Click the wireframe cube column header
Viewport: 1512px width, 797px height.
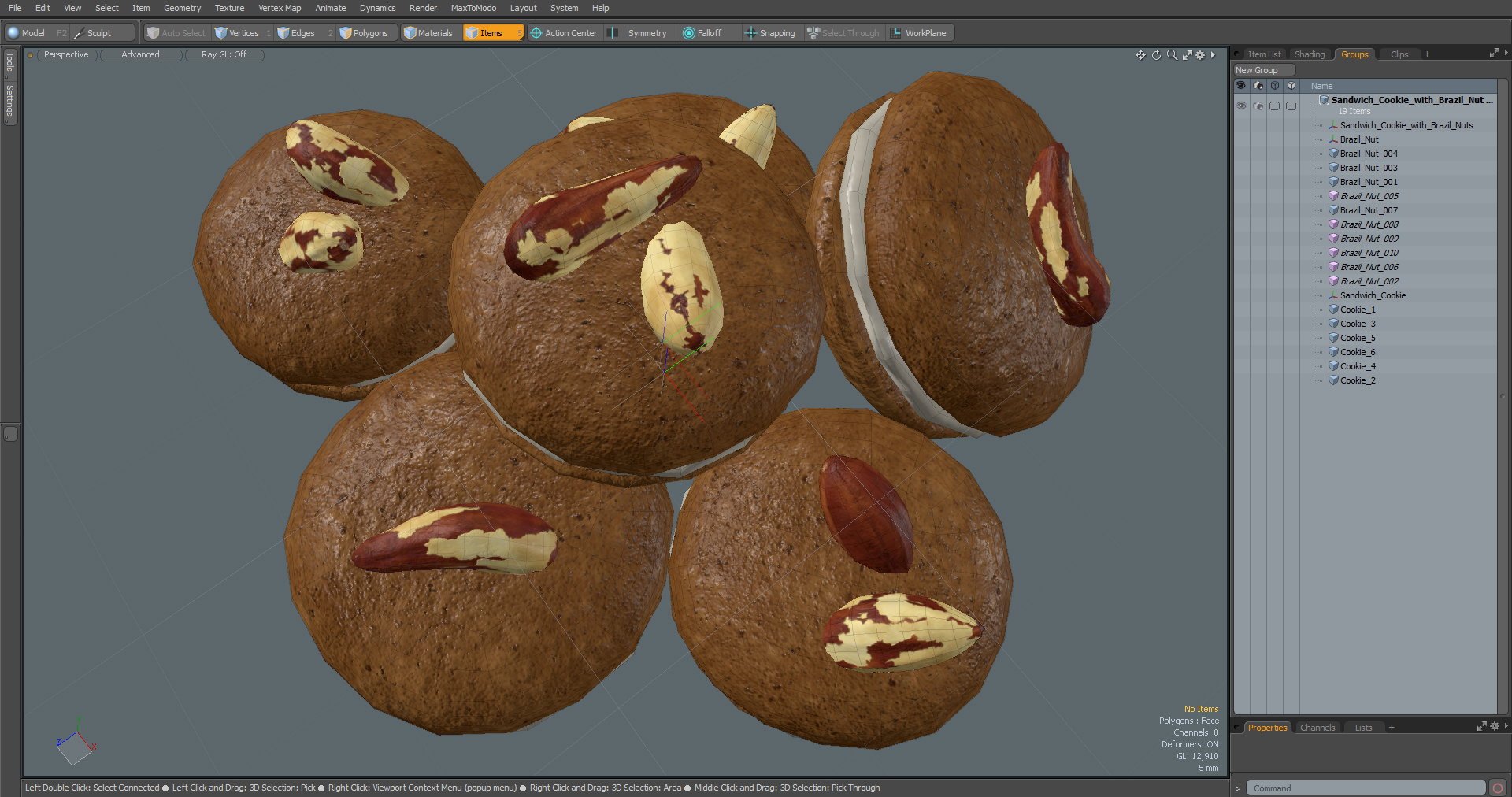tap(1274, 86)
